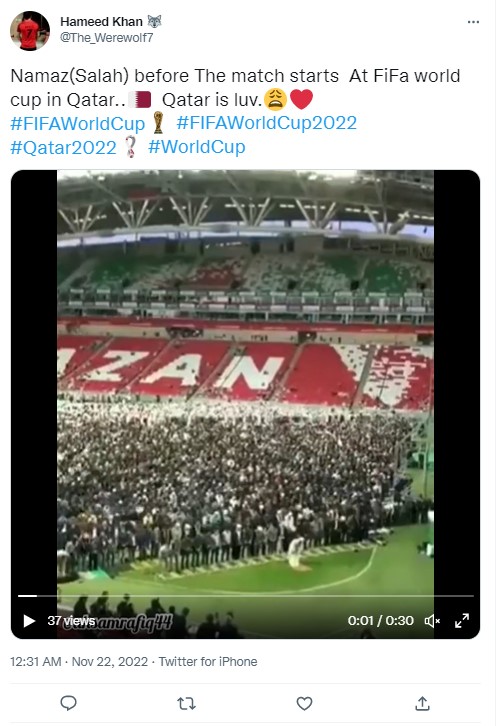Reply to the tweet with comment icon

69,703
